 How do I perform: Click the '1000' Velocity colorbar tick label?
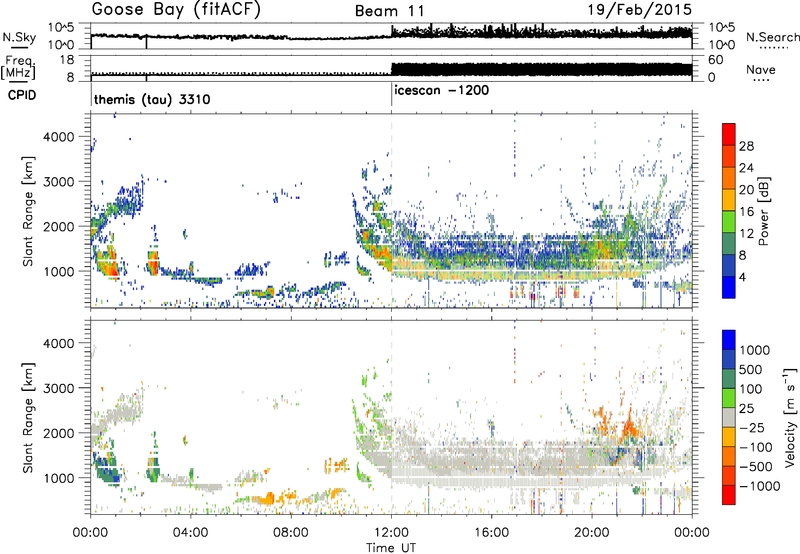pyautogui.click(x=754, y=350)
